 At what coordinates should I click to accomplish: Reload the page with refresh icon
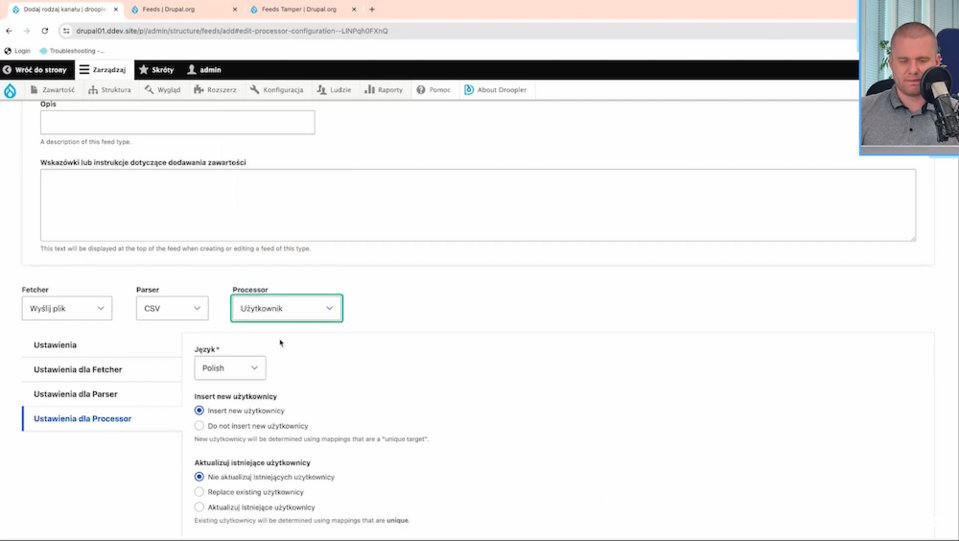[45, 31]
